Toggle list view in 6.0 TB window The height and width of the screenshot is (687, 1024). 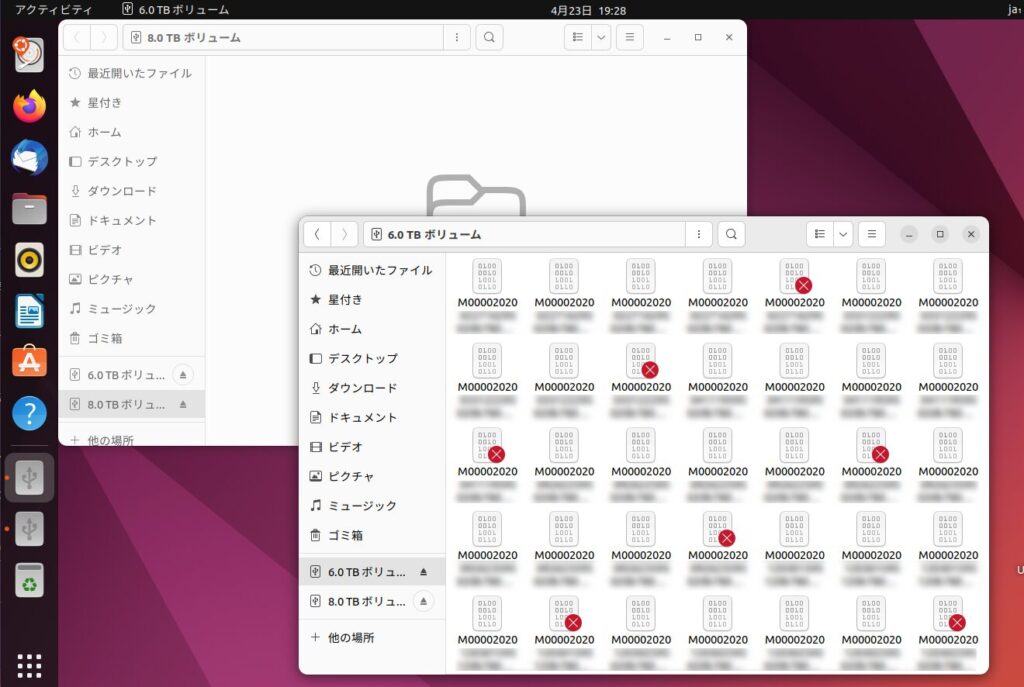point(820,234)
